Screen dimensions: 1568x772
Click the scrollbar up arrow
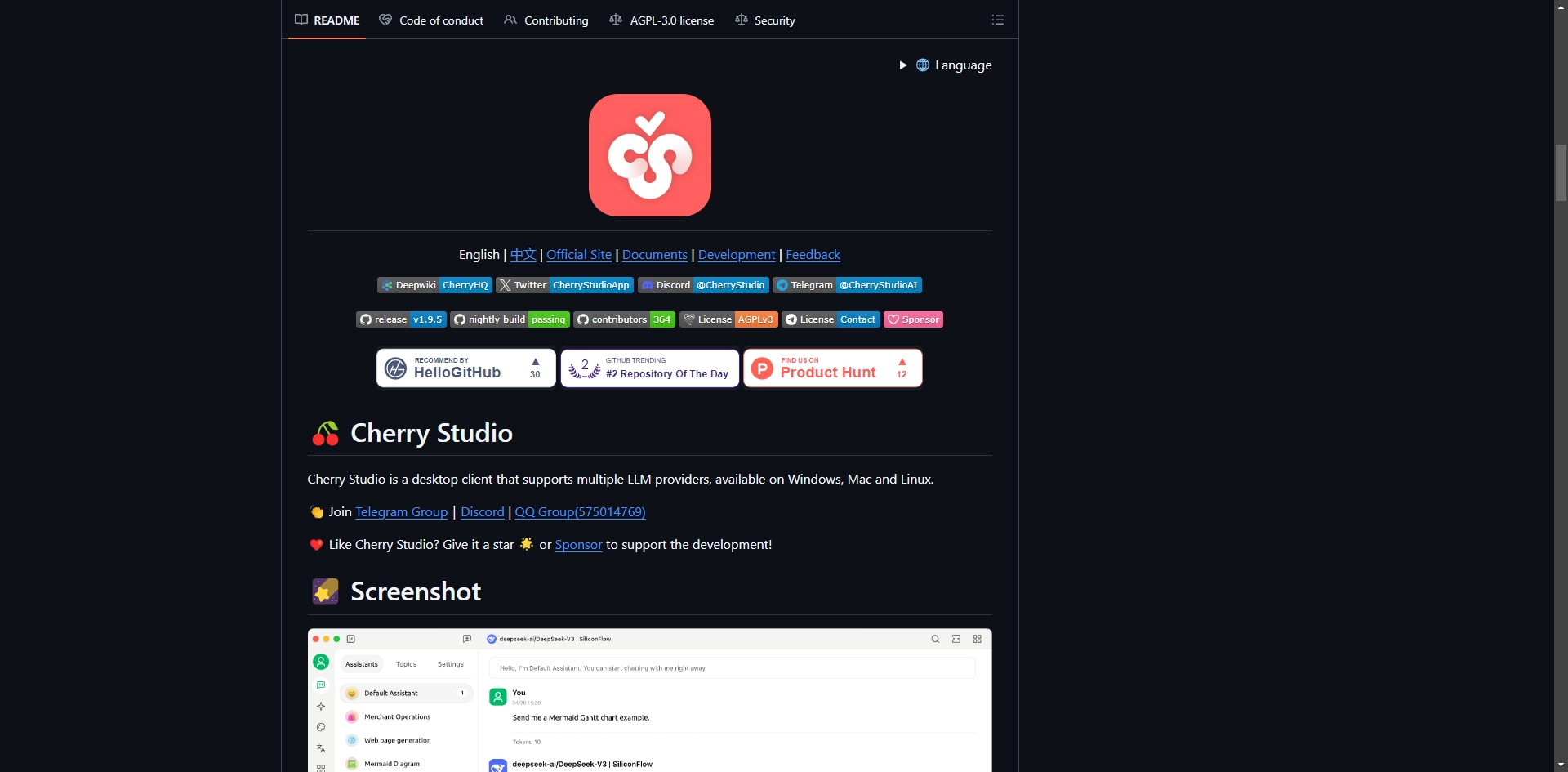click(x=1561, y=6)
